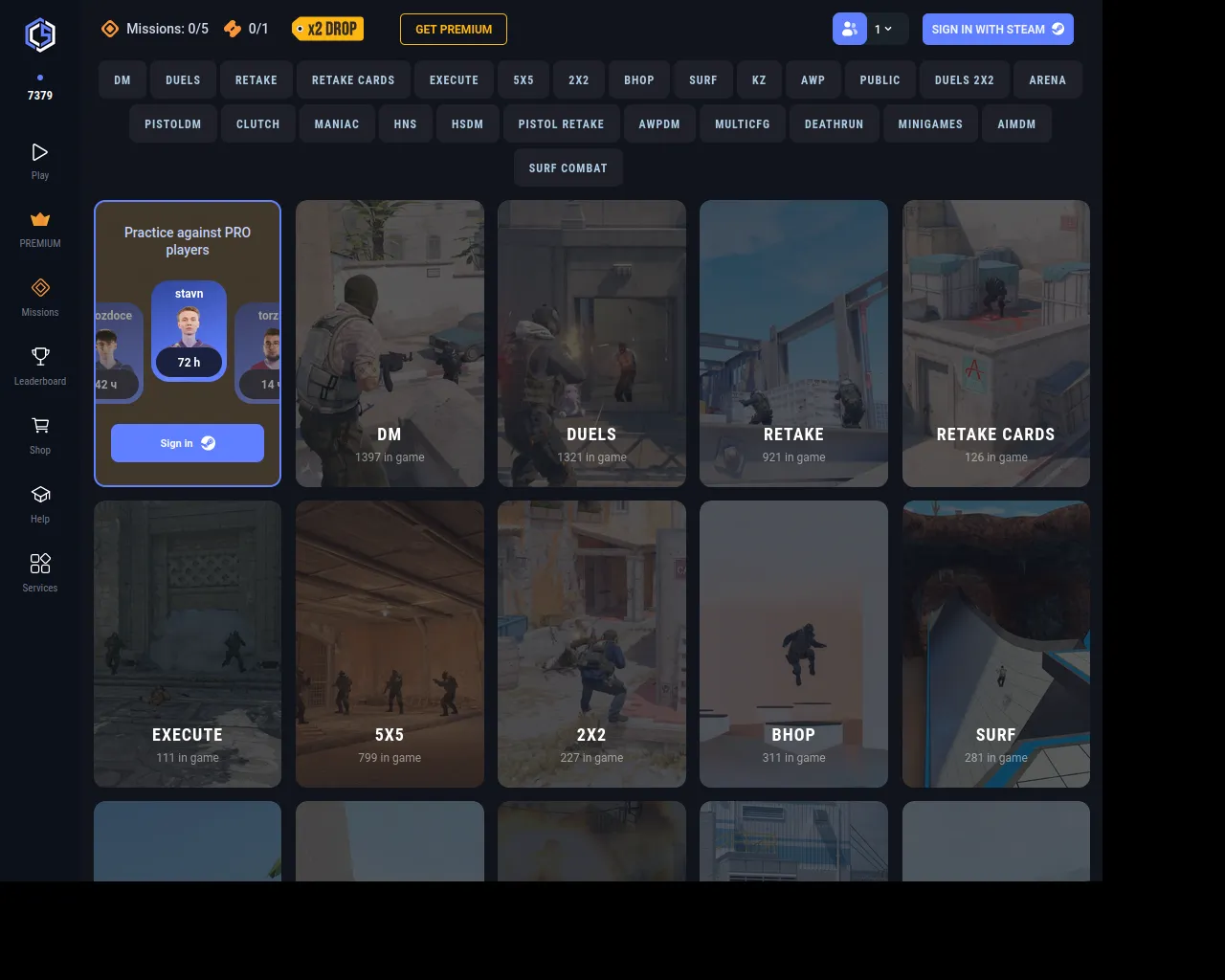Expand the party size dropdown

pos(884,29)
